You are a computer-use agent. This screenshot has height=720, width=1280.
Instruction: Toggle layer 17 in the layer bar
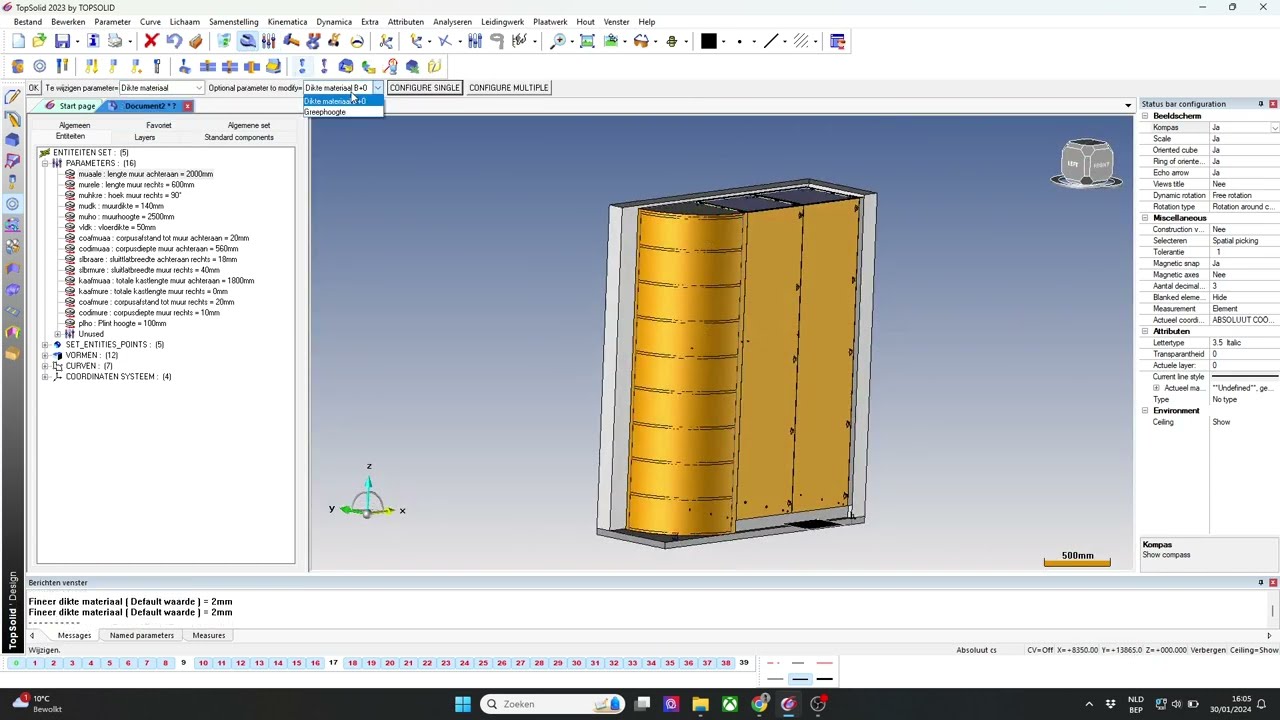coord(333,663)
